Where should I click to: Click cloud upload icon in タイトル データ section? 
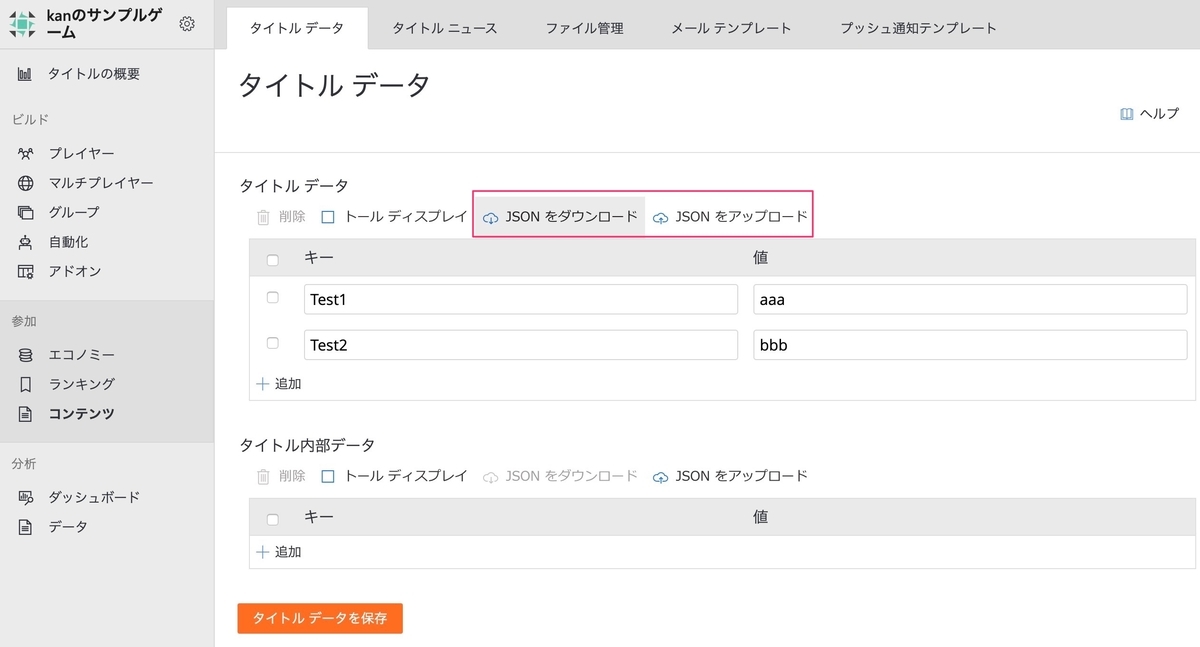[661, 217]
